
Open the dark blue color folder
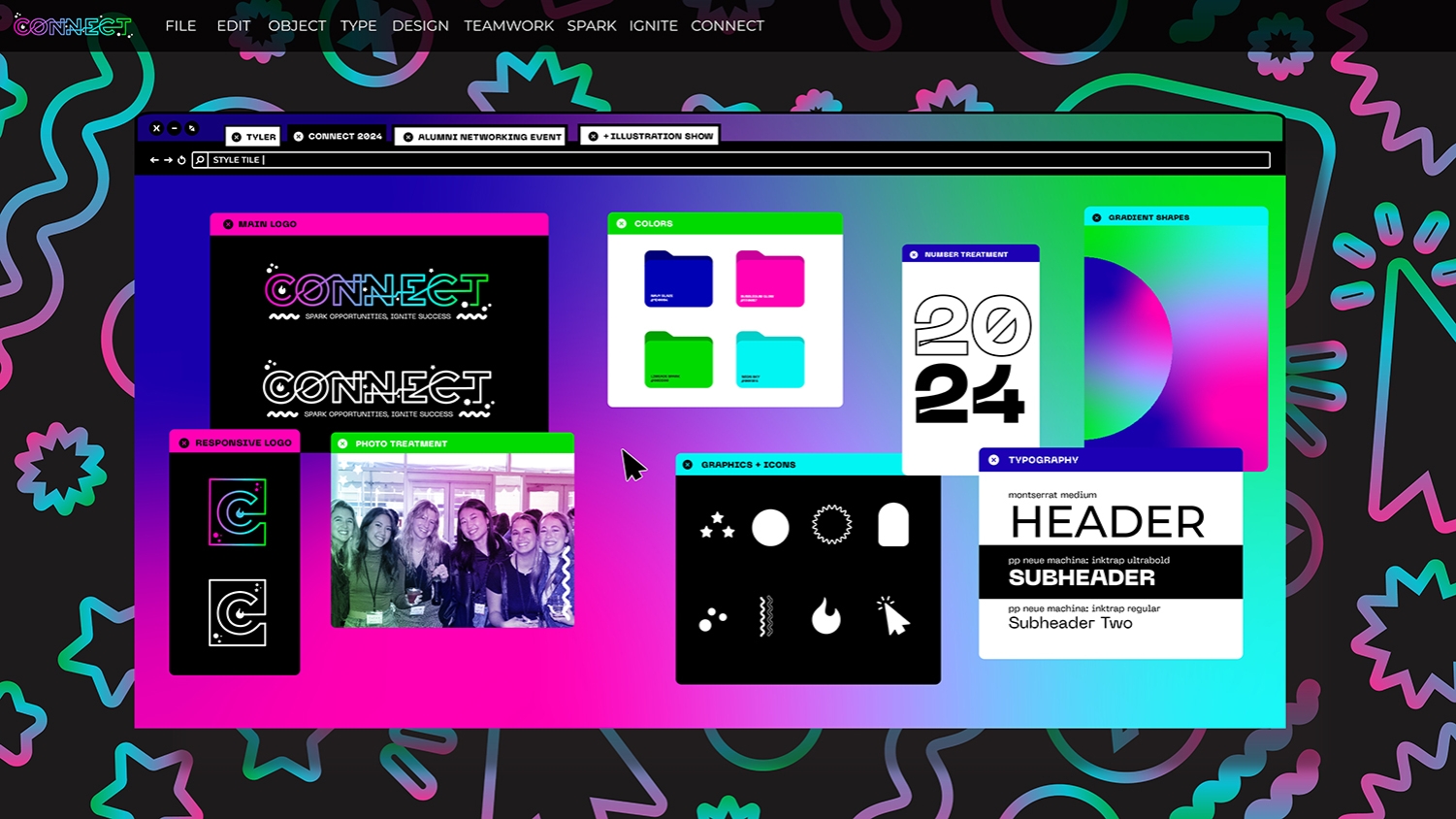point(678,279)
